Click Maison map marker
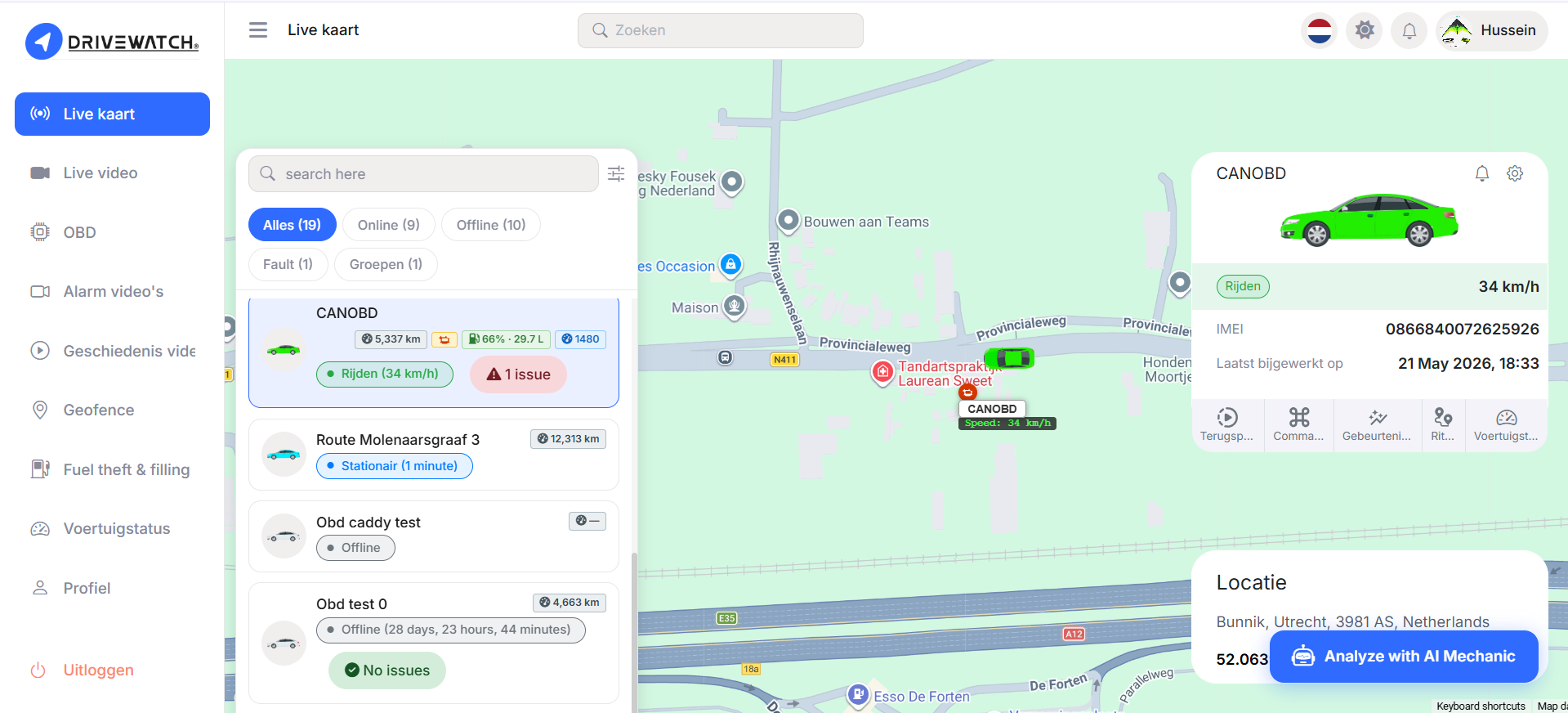This screenshot has width=1568, height=713. tap(735, 307)
